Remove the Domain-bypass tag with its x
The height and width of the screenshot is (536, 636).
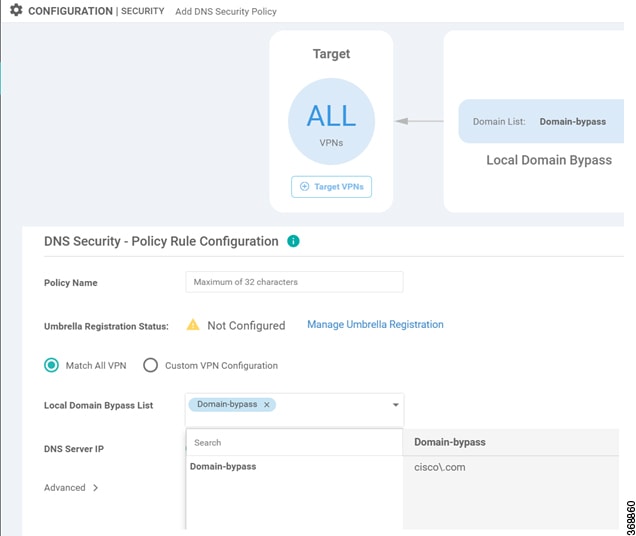pos(266,405)
